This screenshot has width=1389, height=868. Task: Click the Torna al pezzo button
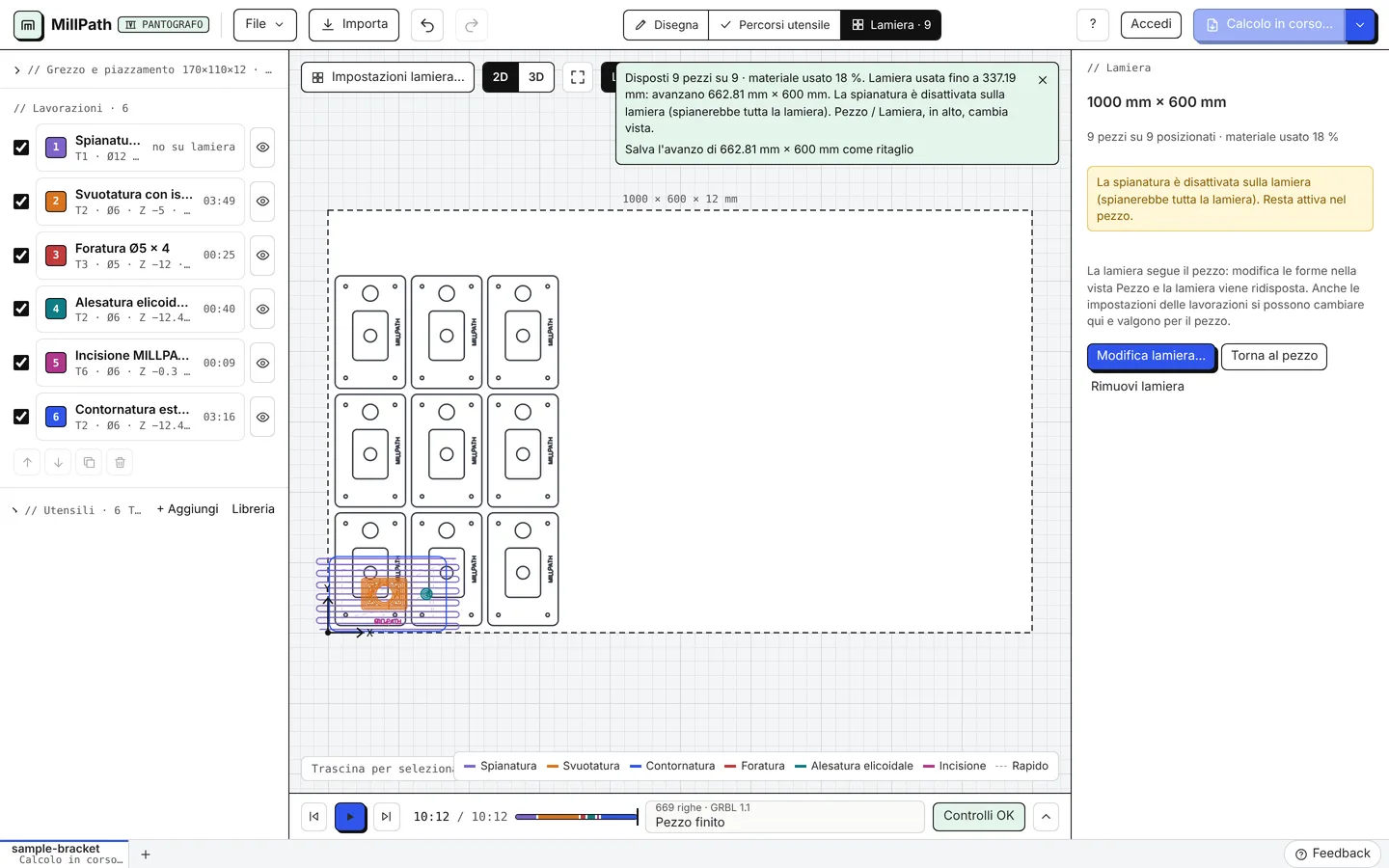[x=1274, y=356]
